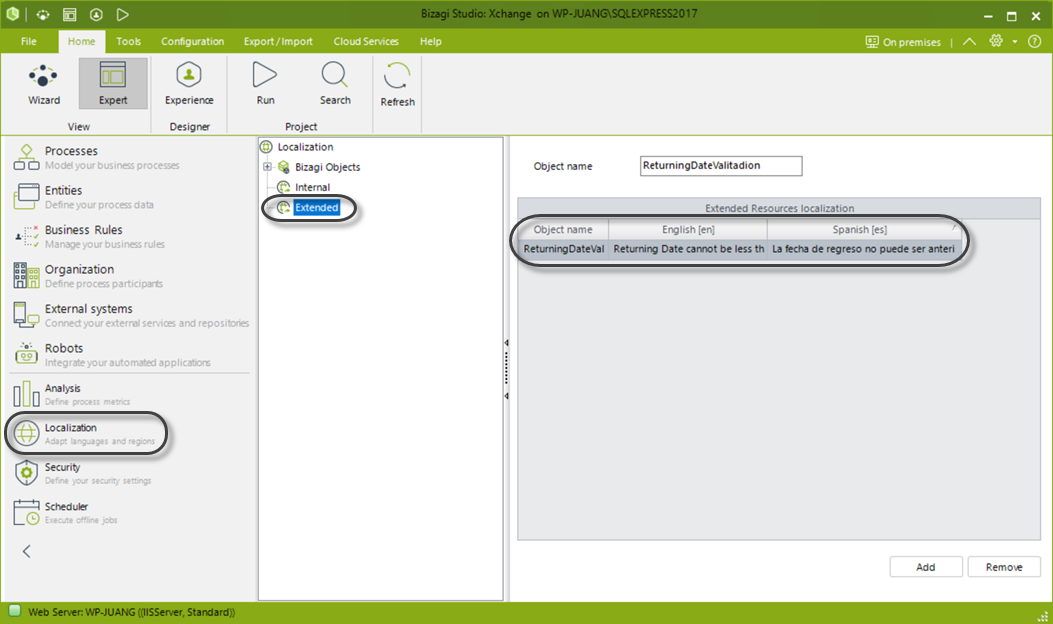Click the Bizagi logo in title bar
1053x624 pixels.
[x=13, y=14]
